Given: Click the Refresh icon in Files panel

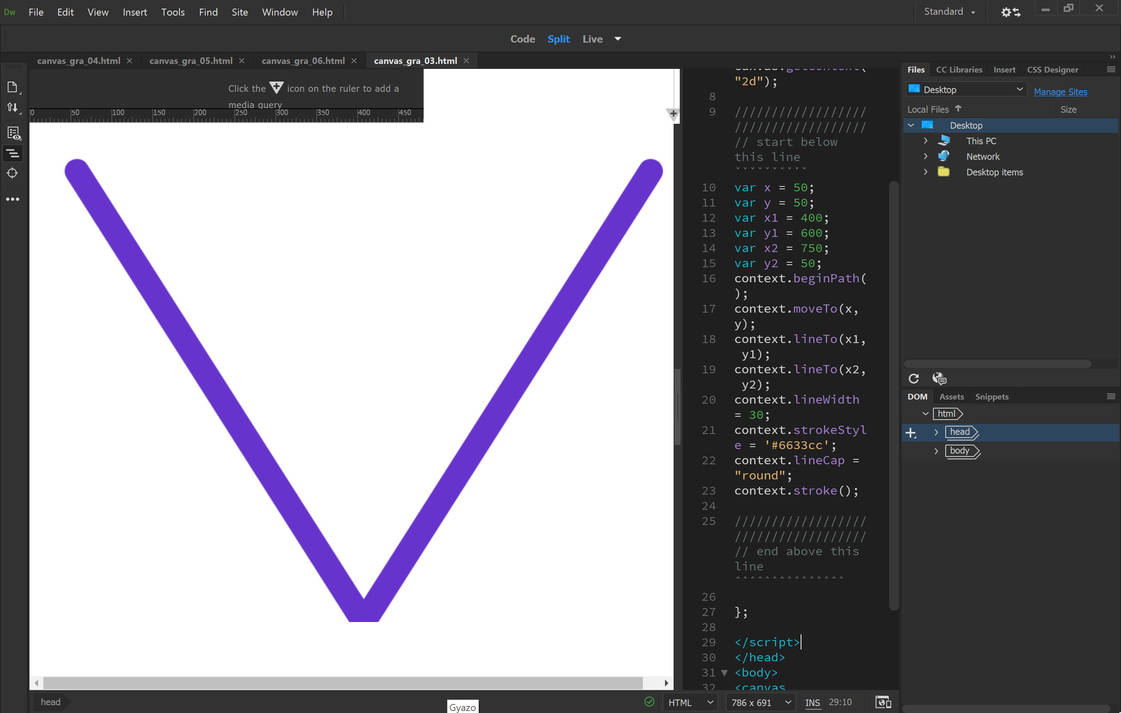Looking at the screenshot, I should coord(914,378).
